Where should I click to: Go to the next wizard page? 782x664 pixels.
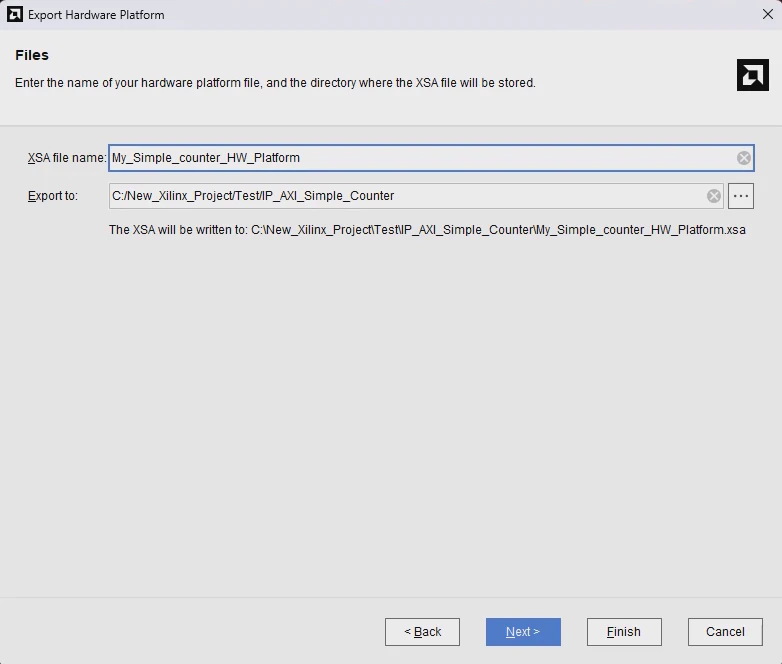[523, 632]
